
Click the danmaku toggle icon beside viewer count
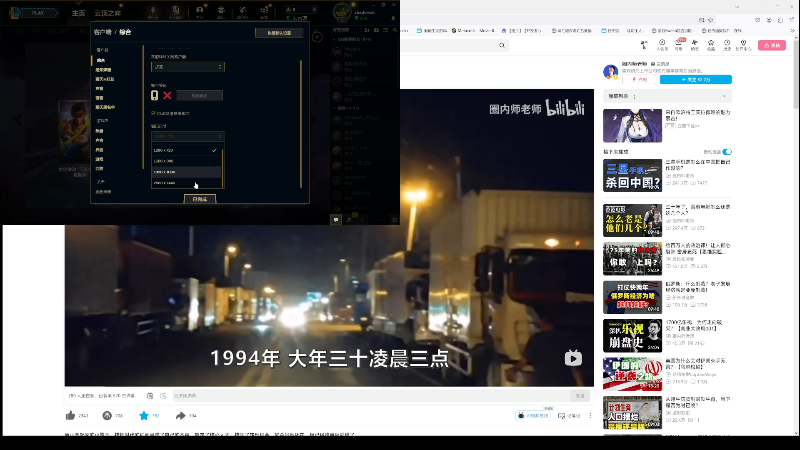(150, 395)
